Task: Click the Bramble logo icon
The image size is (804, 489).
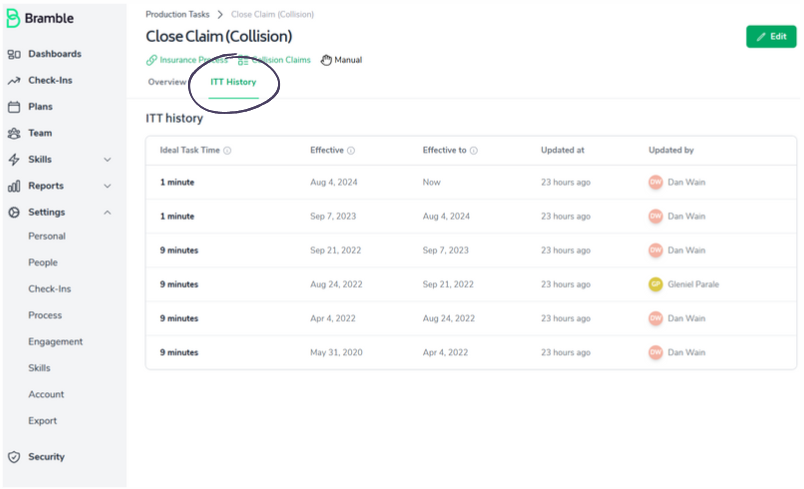Action: click(14, 19)
